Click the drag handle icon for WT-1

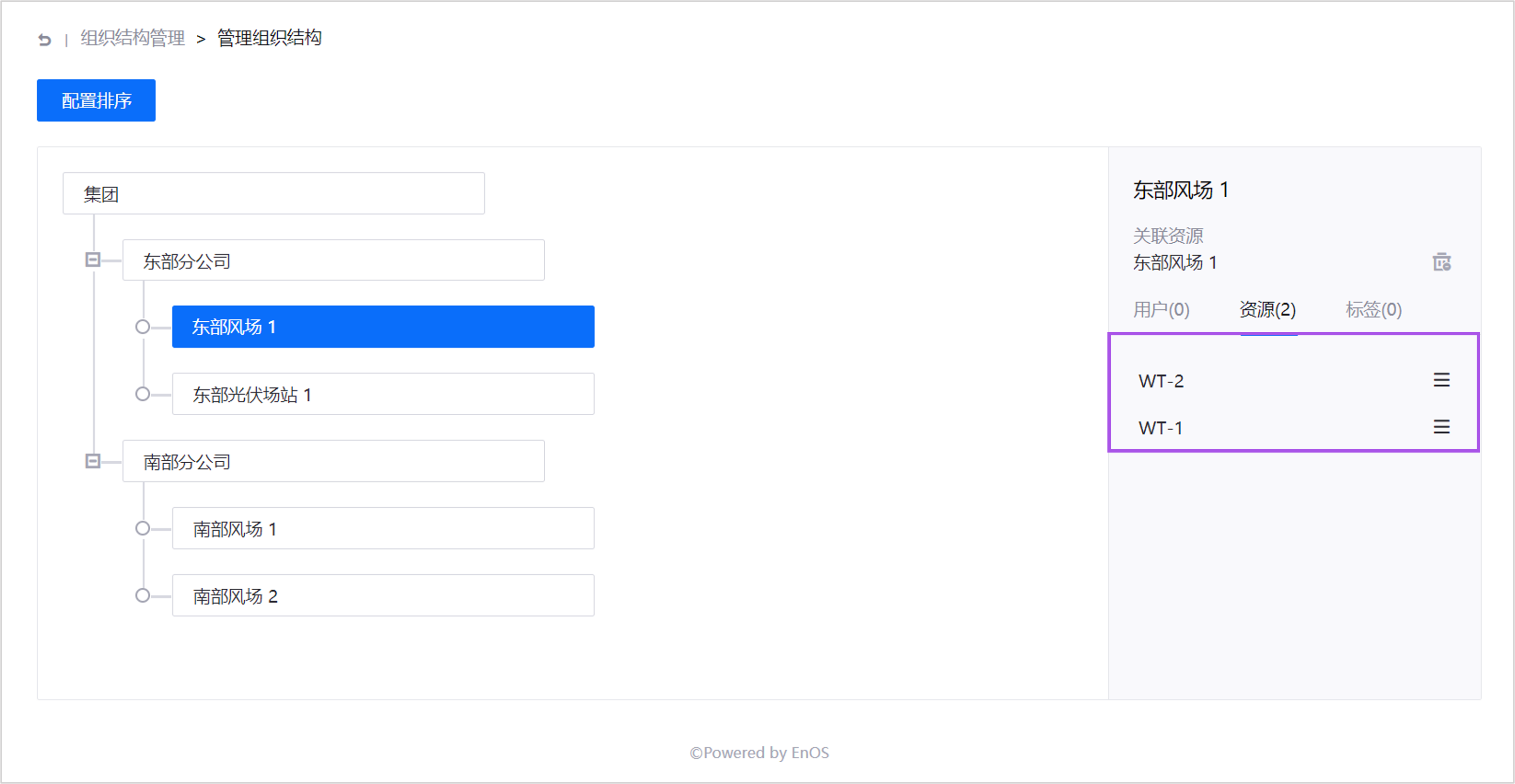[1441, 427]
